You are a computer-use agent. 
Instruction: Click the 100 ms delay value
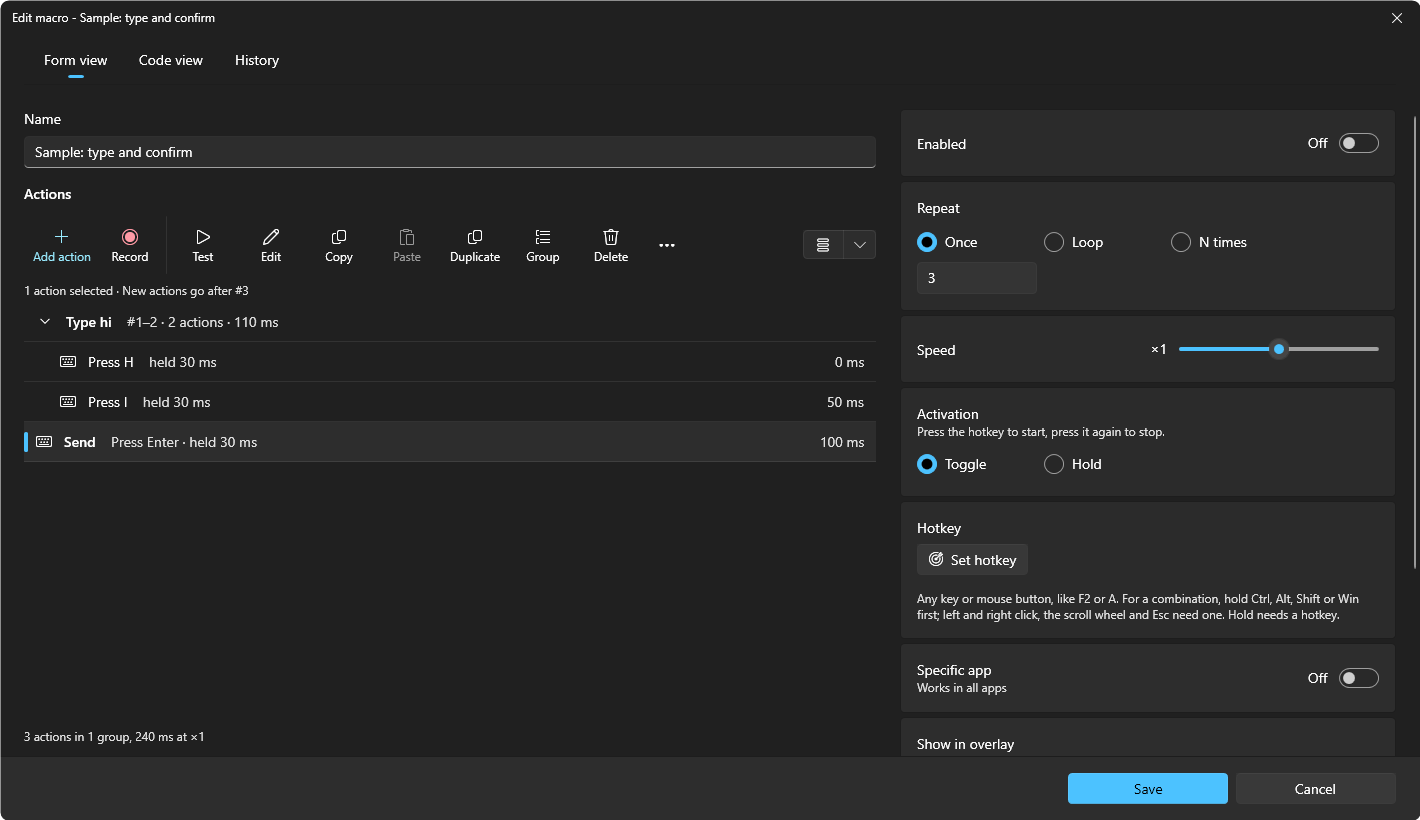coord(842,442)
